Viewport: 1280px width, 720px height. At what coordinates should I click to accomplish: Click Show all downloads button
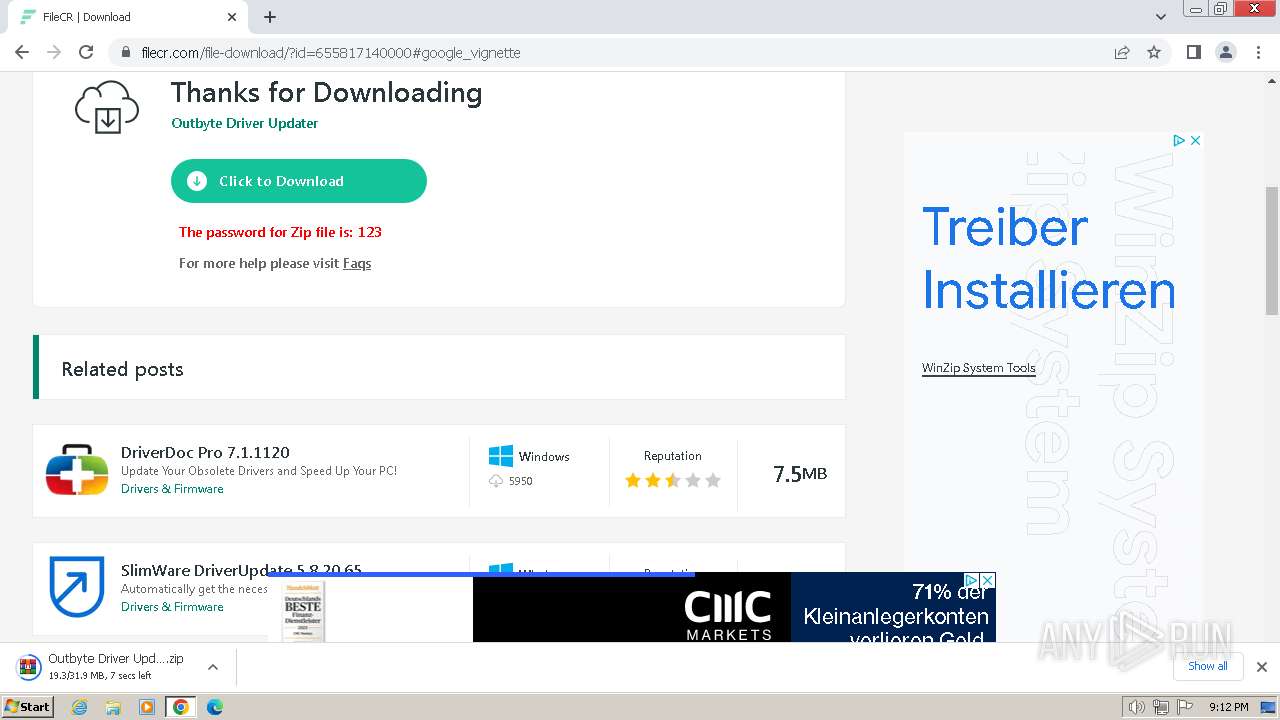click(1208, 666)
